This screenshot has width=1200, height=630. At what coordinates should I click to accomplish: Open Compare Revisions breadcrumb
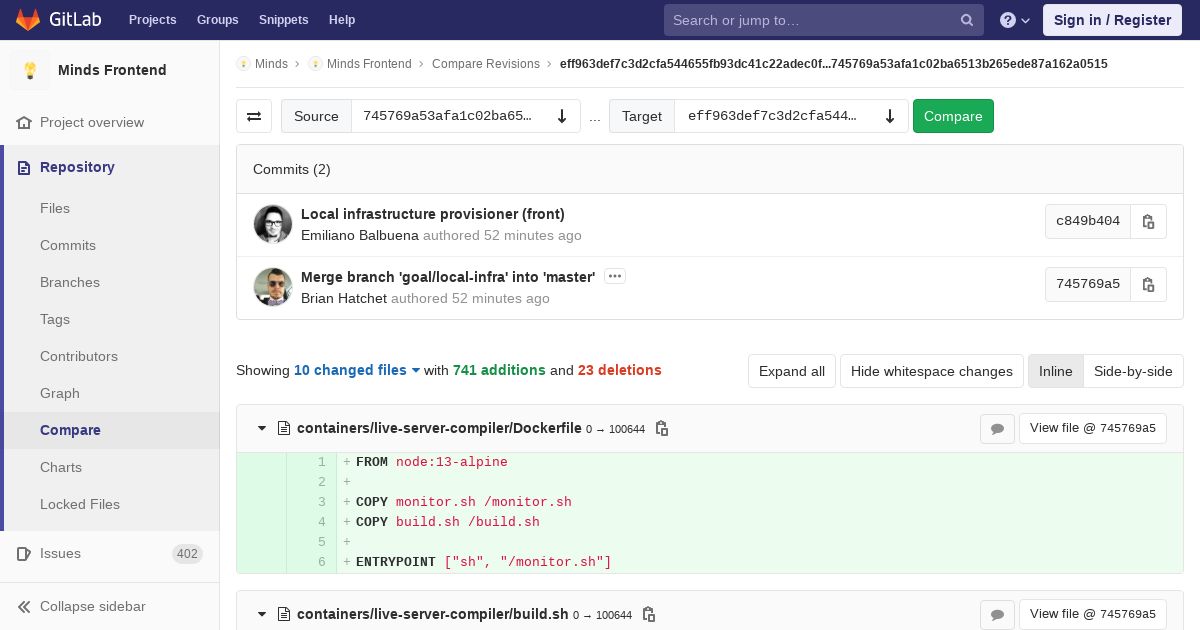coord(486,64)
